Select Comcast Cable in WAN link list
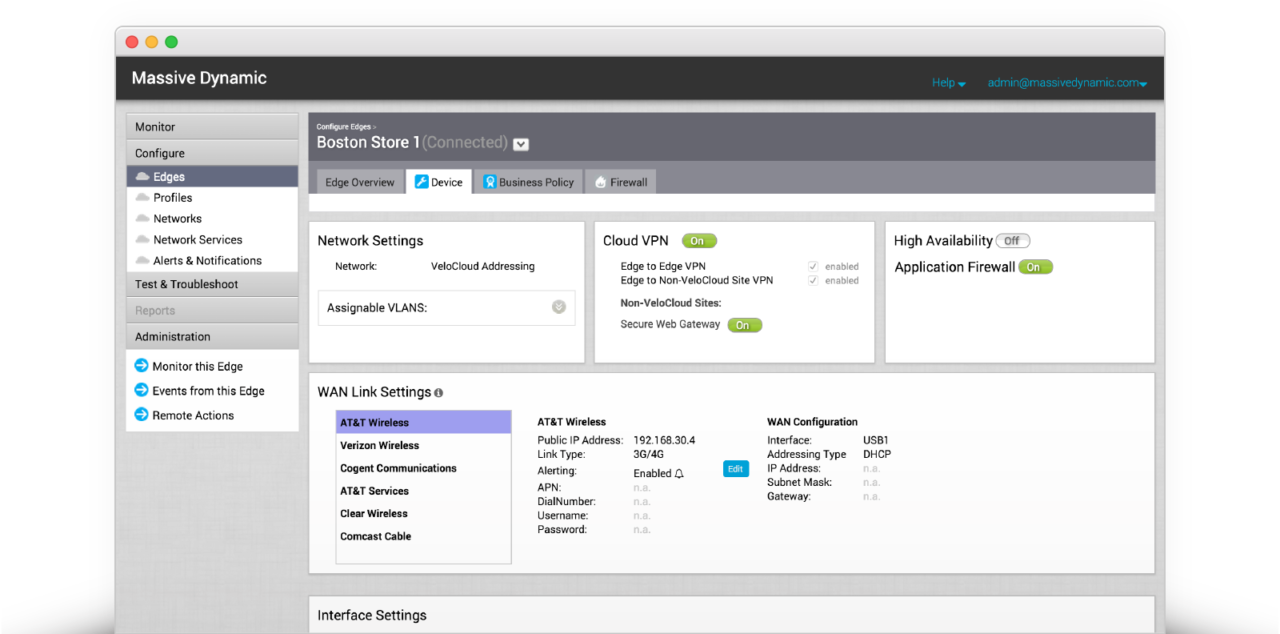 [376, 536]
